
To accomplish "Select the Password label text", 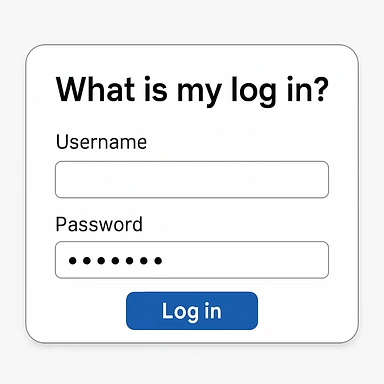I will click(99, 224).
